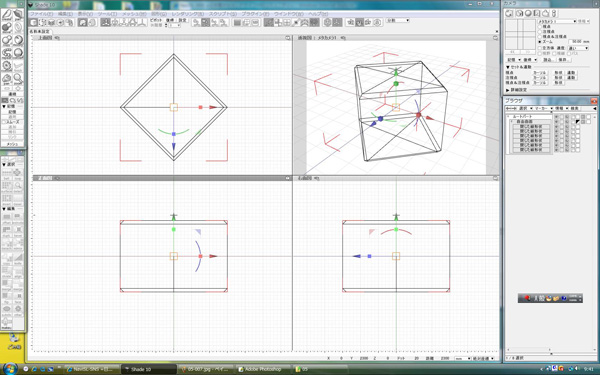Viewport: 600px width, 375px height.
Task: Maximize the 右面図 right viewport
Action: coord(496,178)
